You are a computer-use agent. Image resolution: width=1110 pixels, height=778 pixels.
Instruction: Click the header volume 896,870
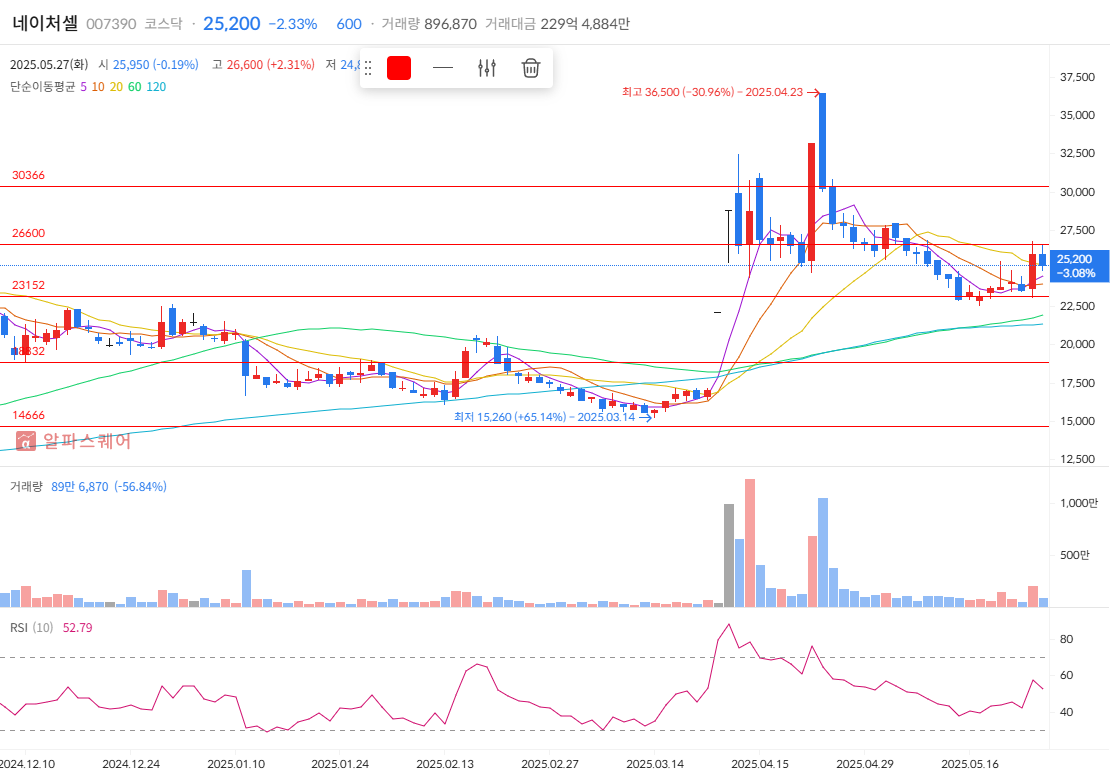450,24
